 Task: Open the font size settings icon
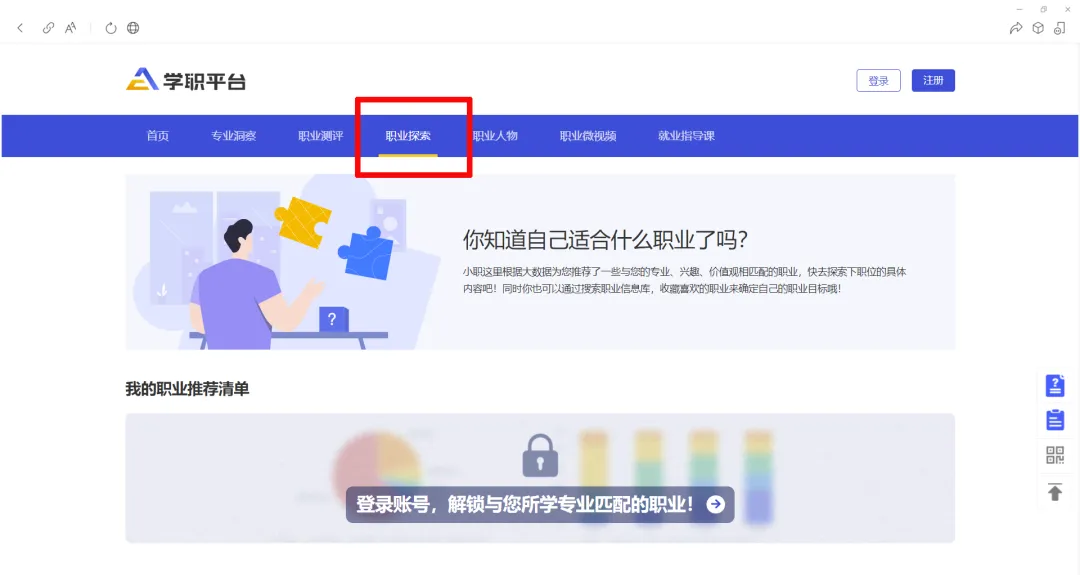tap(70, 28)
